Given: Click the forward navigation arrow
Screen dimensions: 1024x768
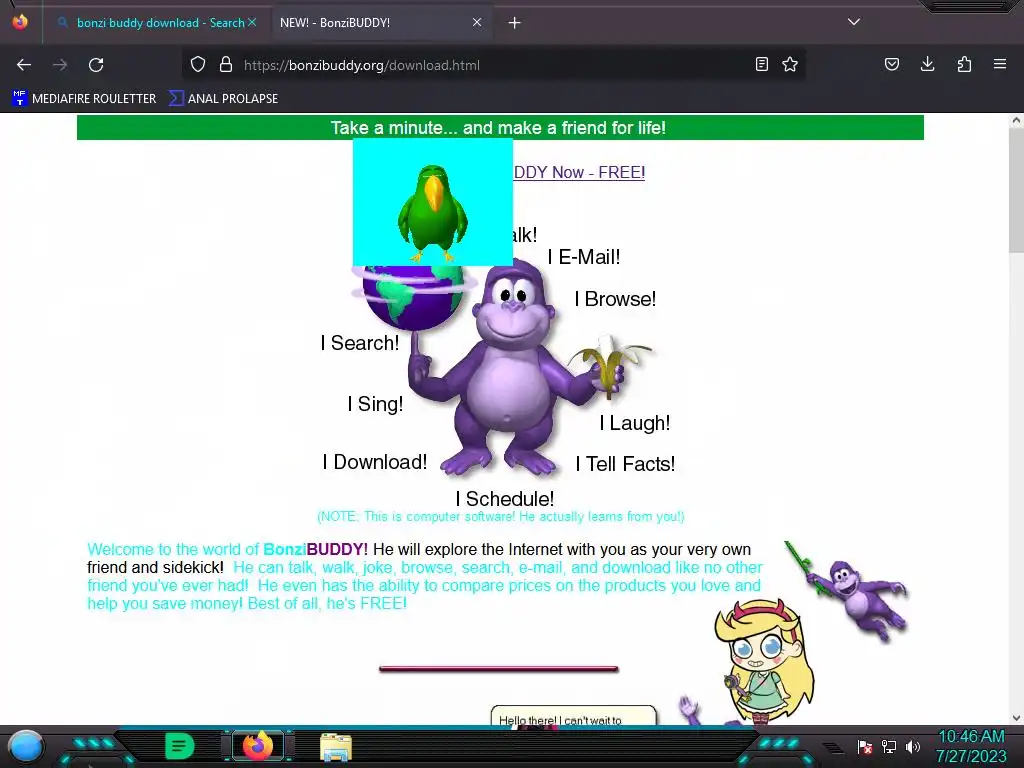Looking at the screenshot, I should pos(60,65).
